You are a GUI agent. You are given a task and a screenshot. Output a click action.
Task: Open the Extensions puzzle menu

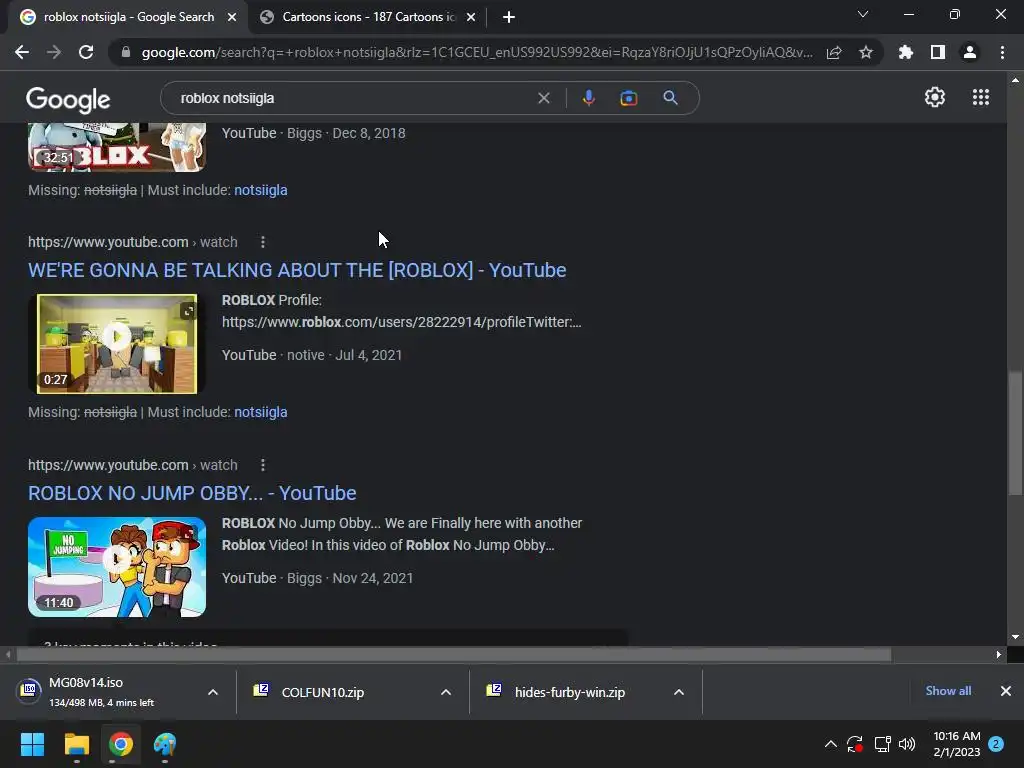coord(906,52)
